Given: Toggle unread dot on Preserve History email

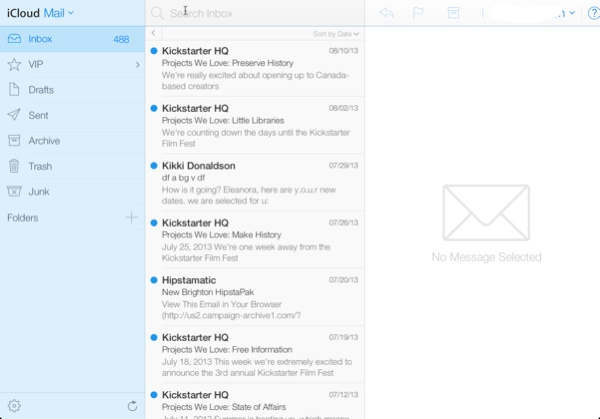Looking at the screenshot, I should tap(154, 49).
